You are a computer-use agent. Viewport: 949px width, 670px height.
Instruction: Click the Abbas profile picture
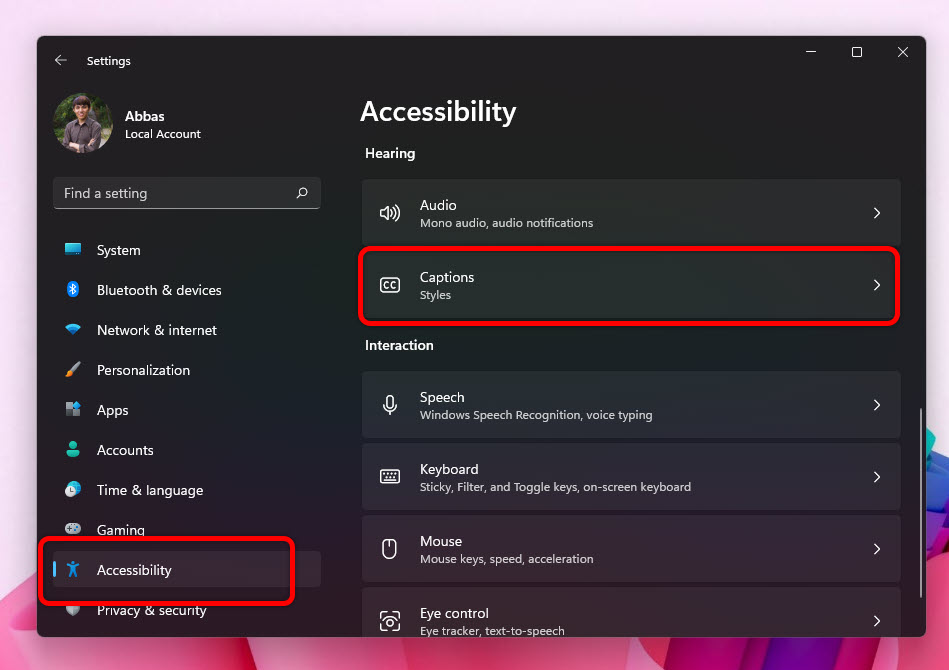click(83, 123)
